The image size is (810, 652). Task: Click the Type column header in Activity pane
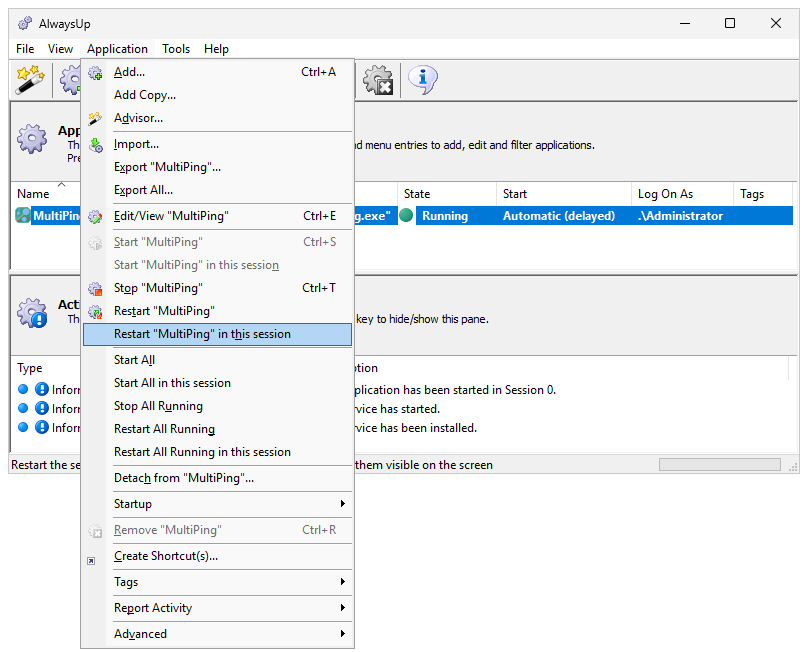(x=46, y=368)
